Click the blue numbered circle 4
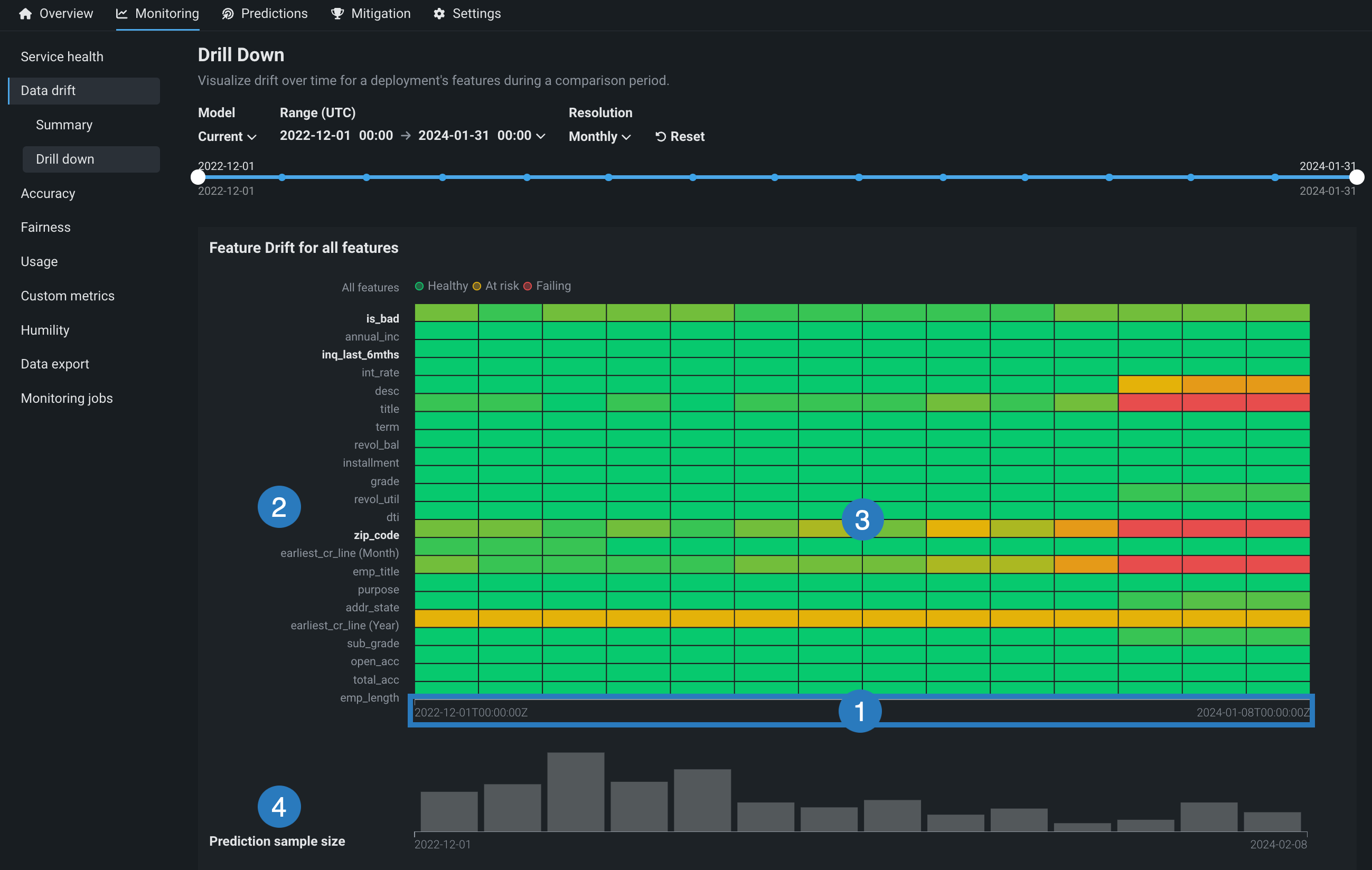The width and height of the screenshot is (1372, 870). tap(279, 806)
